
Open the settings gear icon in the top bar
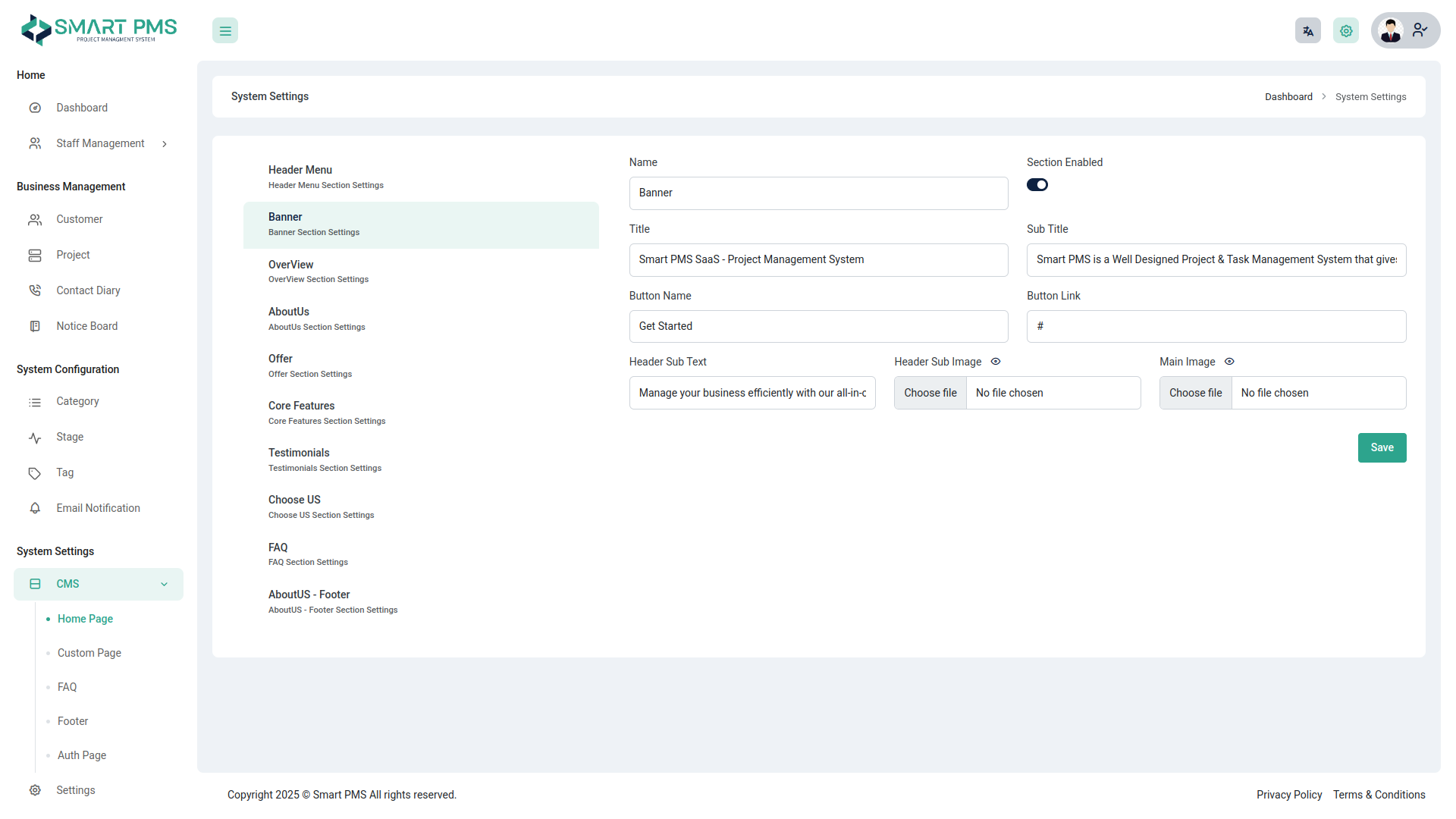1345,30
